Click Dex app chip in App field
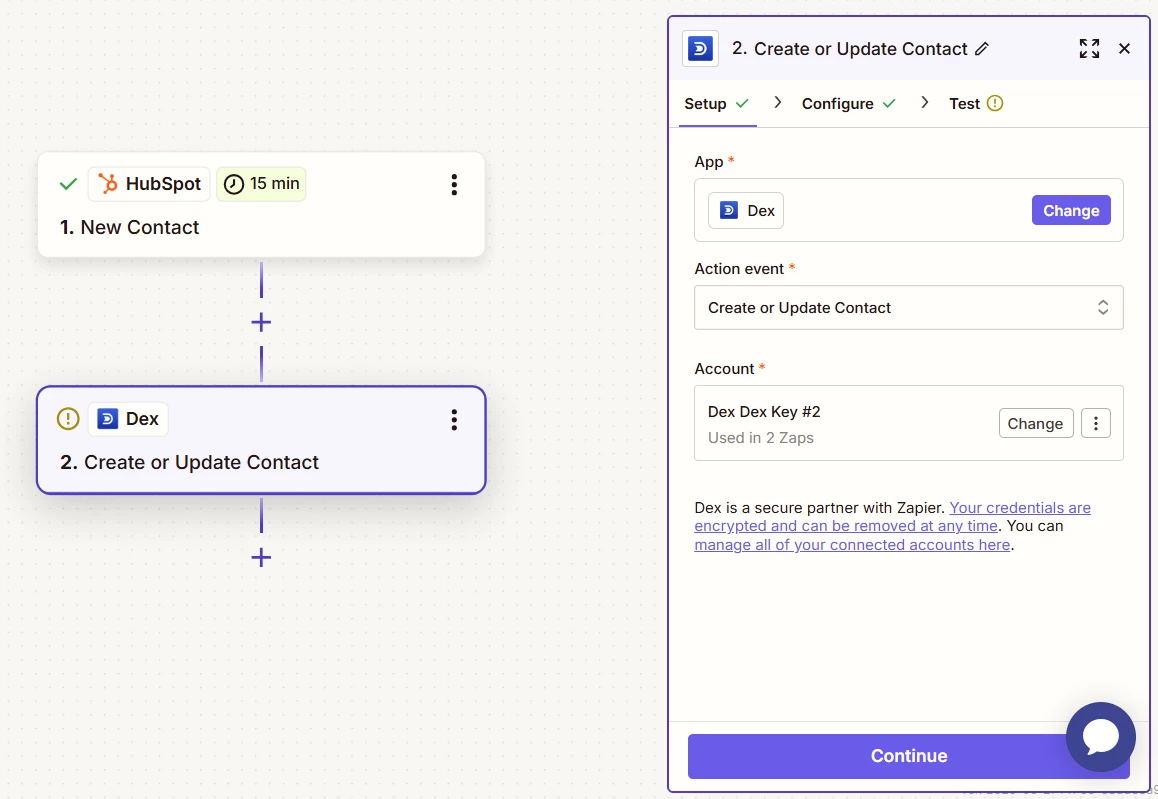Image resolution: width=1158 pixels, height=799 pixels. click(x=746, y=210)
